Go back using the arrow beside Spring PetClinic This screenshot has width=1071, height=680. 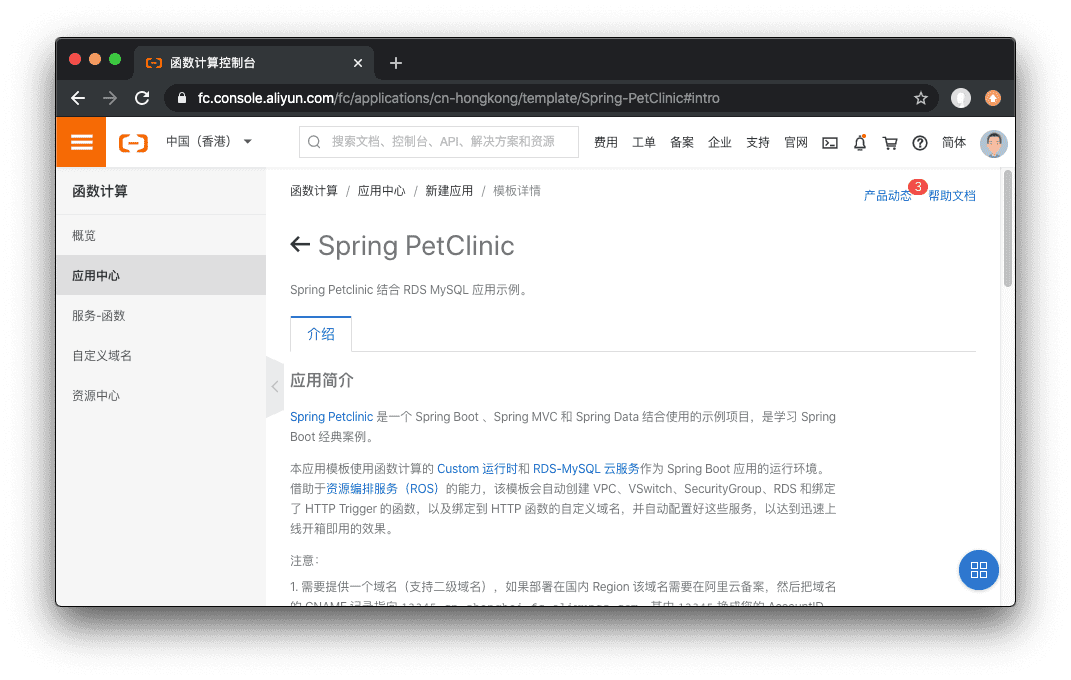pos(298,245)
